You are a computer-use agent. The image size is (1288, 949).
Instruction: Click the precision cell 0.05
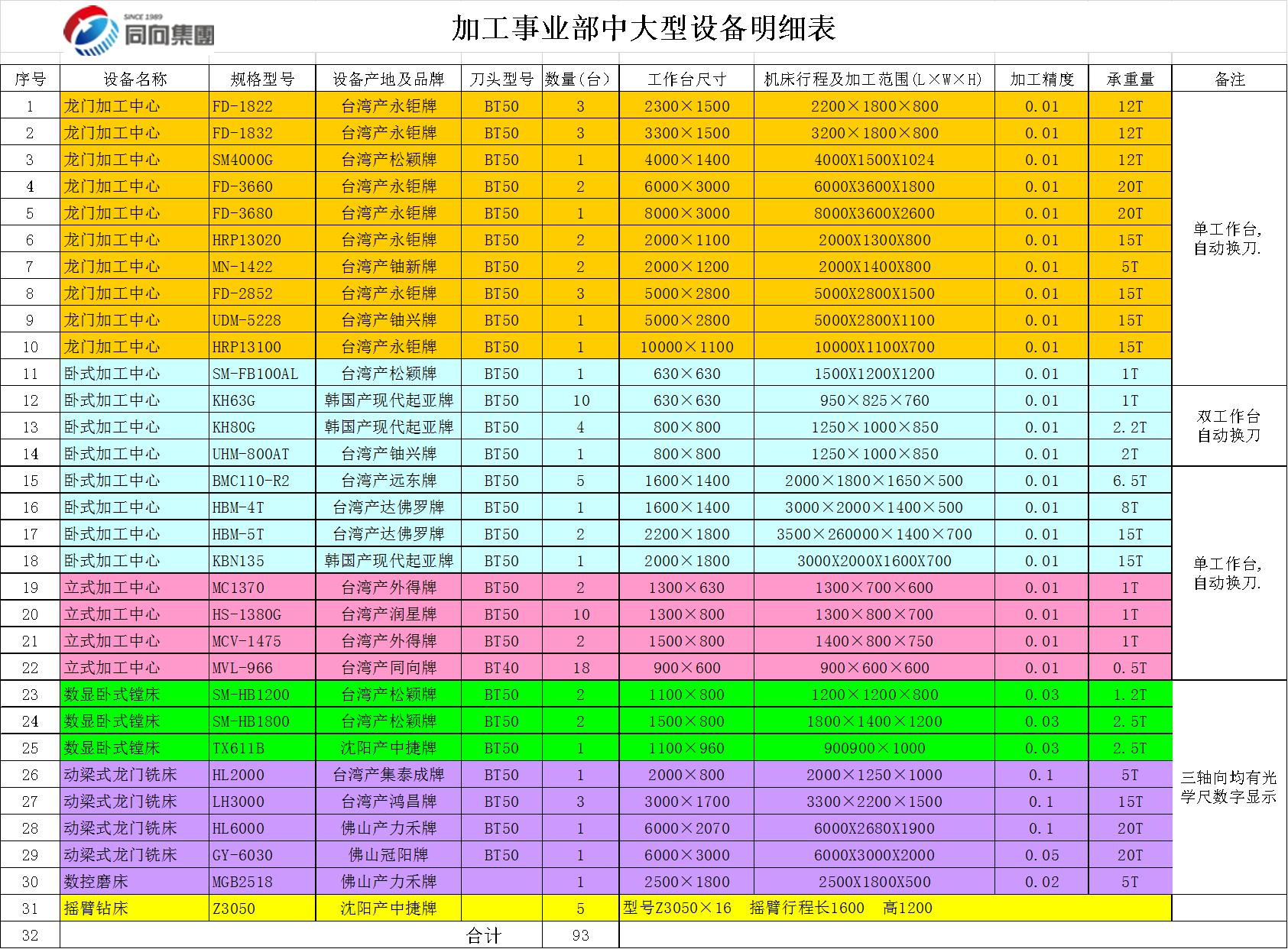[1041, 854]
